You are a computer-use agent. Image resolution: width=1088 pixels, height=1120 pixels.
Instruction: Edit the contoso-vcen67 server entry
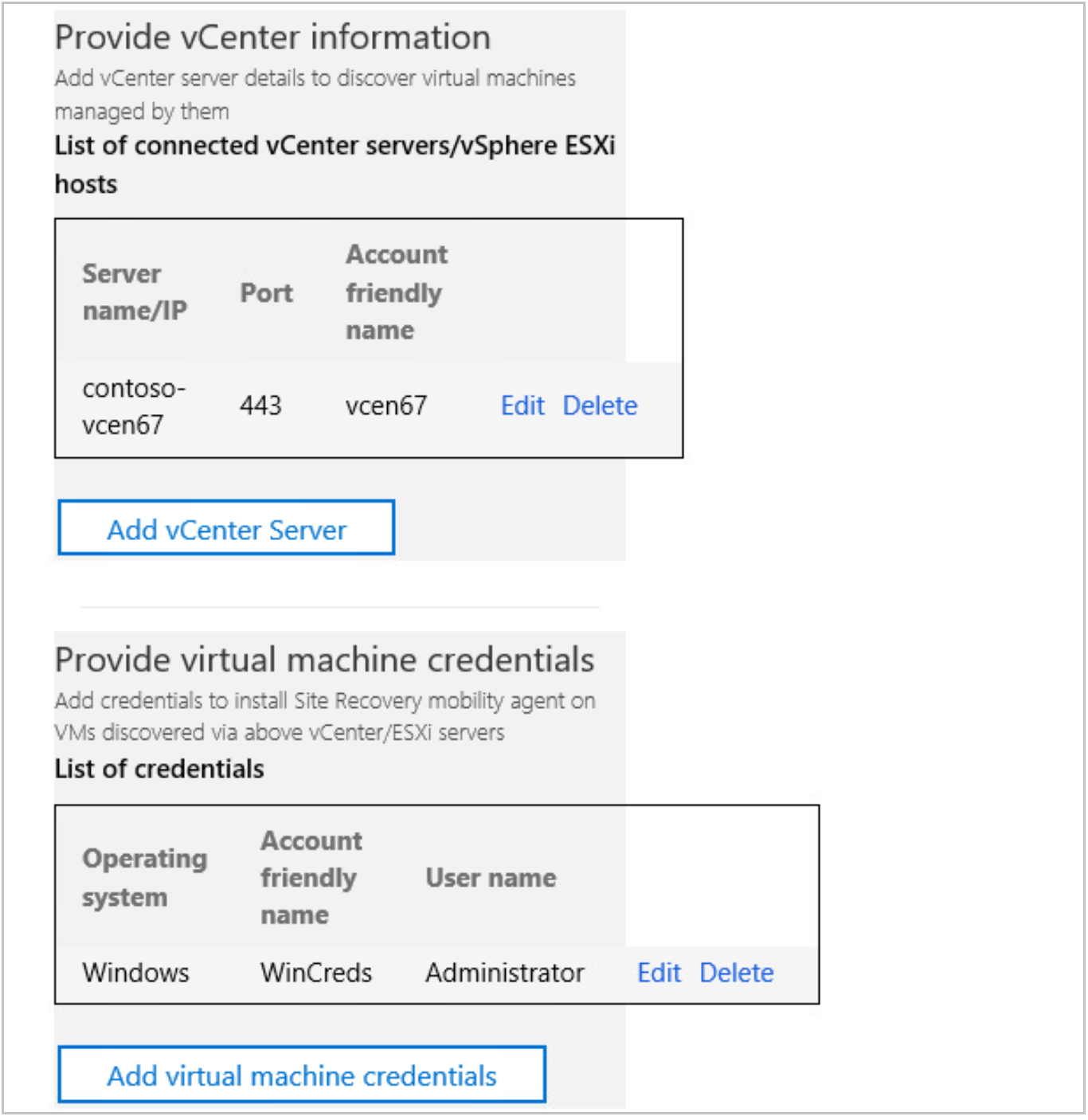(522, 405)
